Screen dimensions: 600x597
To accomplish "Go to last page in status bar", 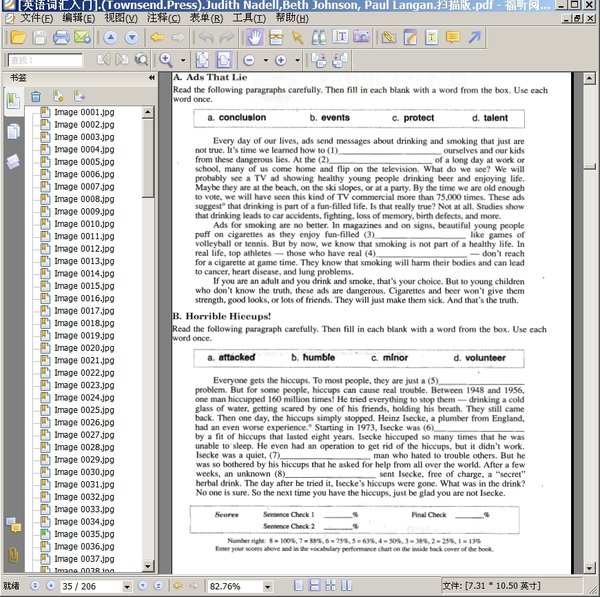I will click(158, 586).
